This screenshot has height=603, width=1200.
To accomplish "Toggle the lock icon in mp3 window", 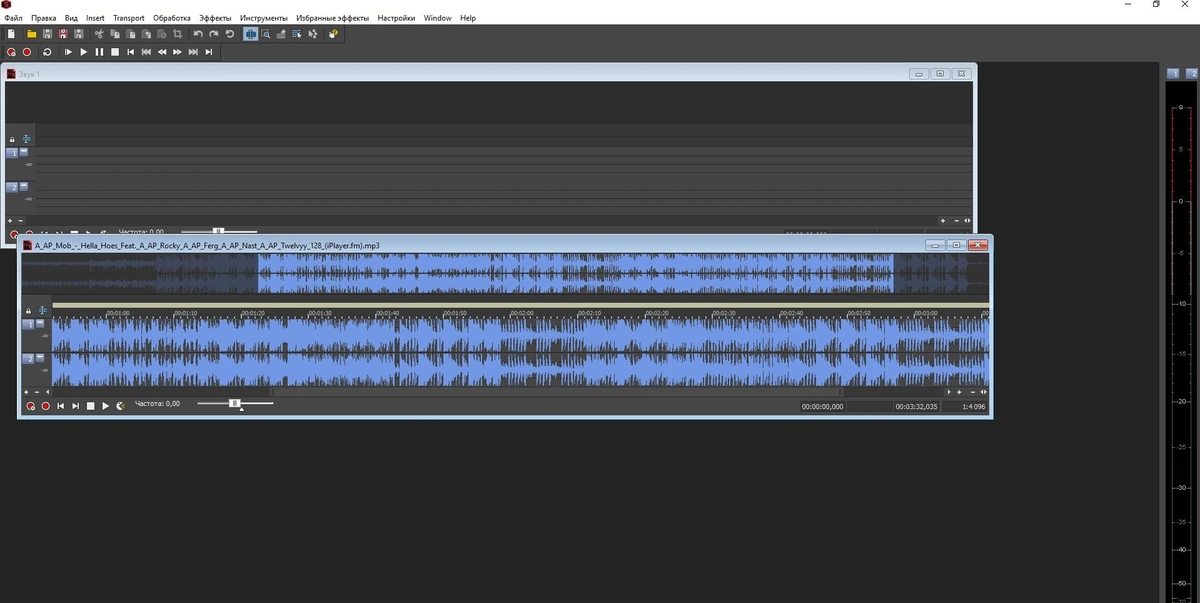I will pyautogui.click(x=28, y=311).
